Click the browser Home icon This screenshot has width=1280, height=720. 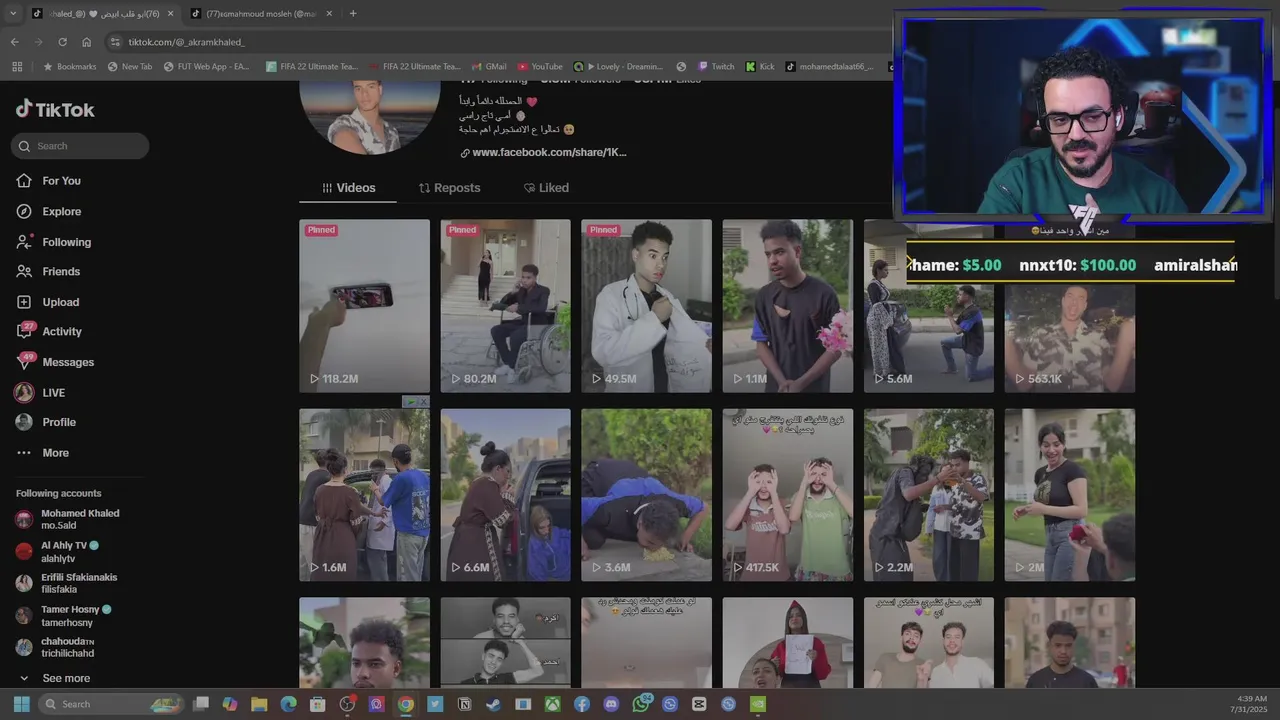87,42
